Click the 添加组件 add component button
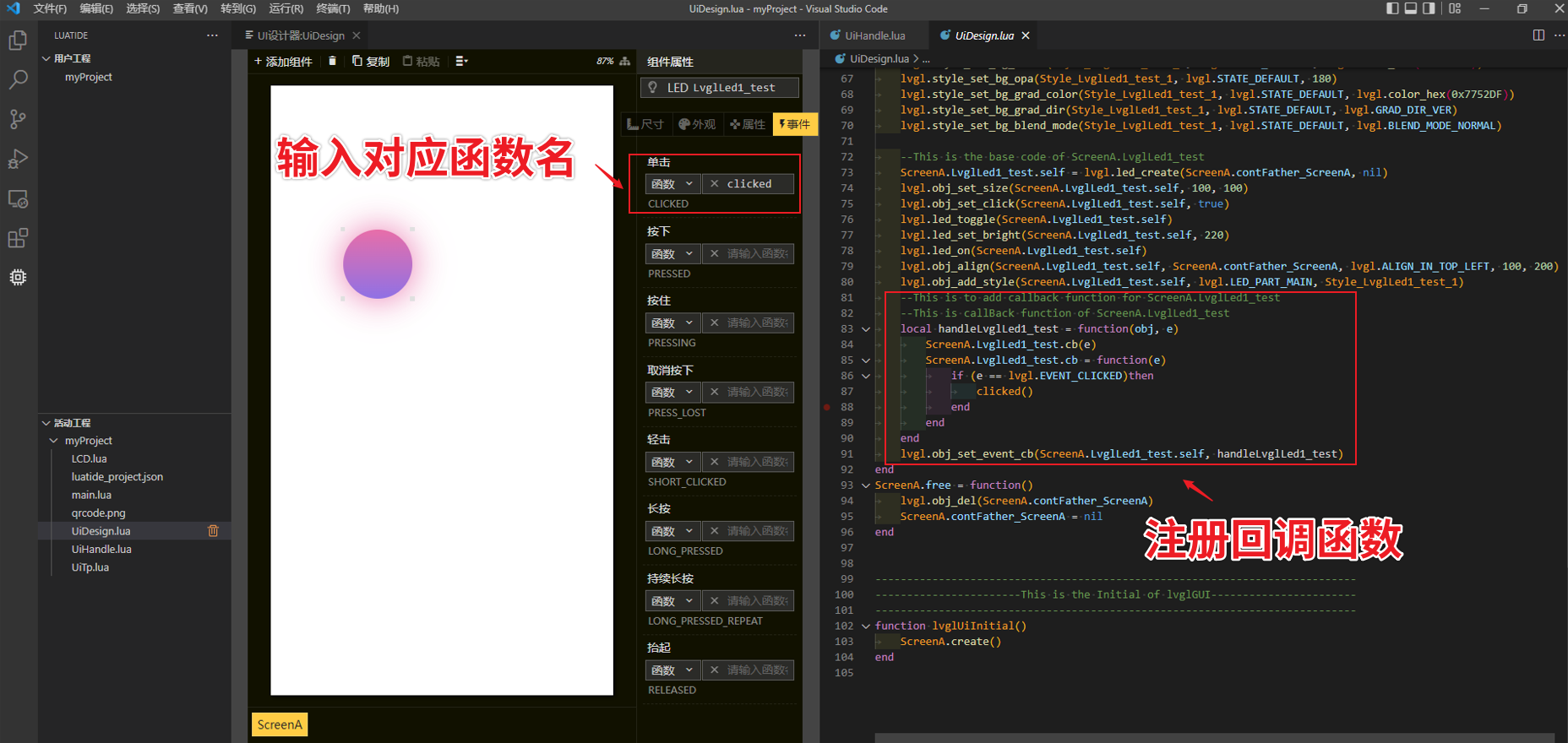The image size is (1568, 743). pos(283,61)
